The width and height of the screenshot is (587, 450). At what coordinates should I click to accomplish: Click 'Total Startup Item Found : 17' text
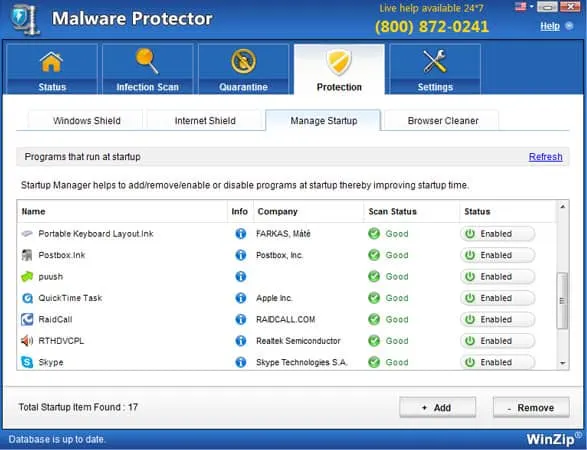click(x=78, y=407)
